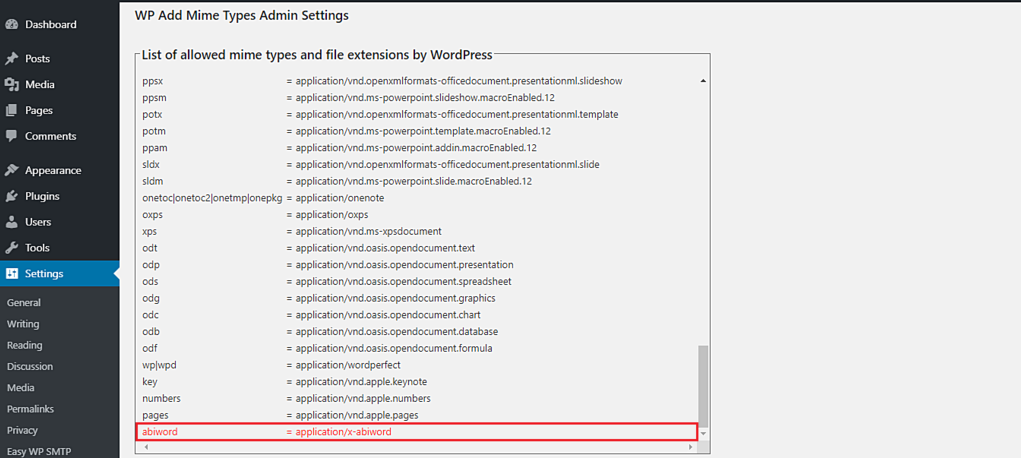Screen dimensions: 1021x458
Task: Click the Dashboard gauge icon
Action: [11, 25]
